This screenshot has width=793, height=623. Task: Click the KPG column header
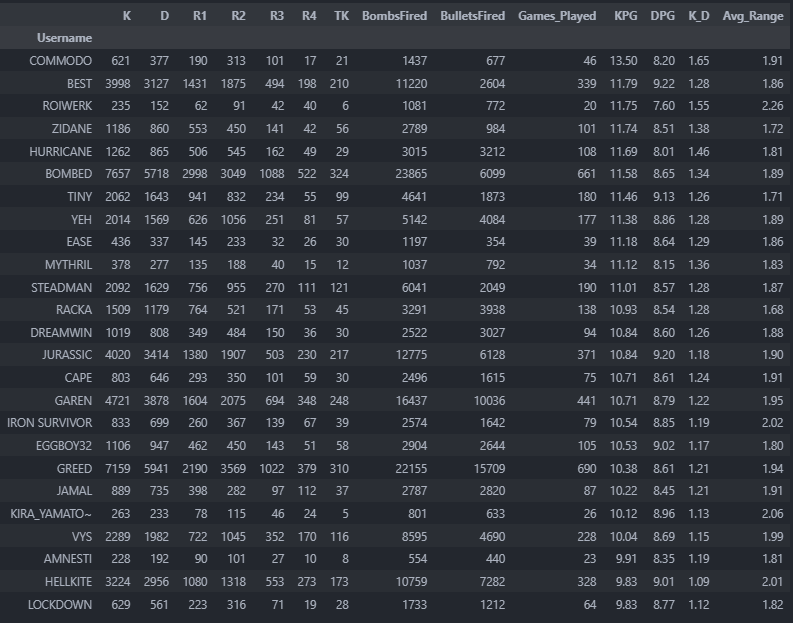624,16
